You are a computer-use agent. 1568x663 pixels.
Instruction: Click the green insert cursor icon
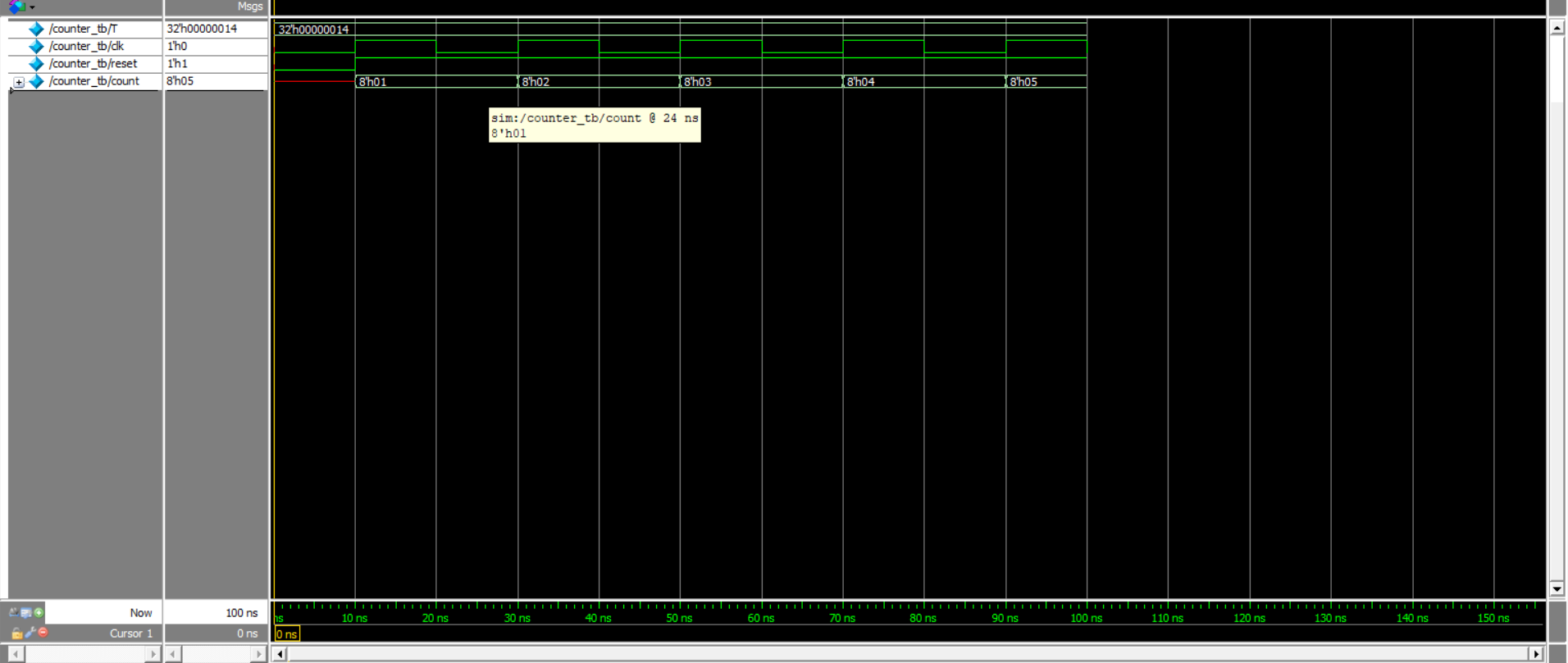click(39, 612)
